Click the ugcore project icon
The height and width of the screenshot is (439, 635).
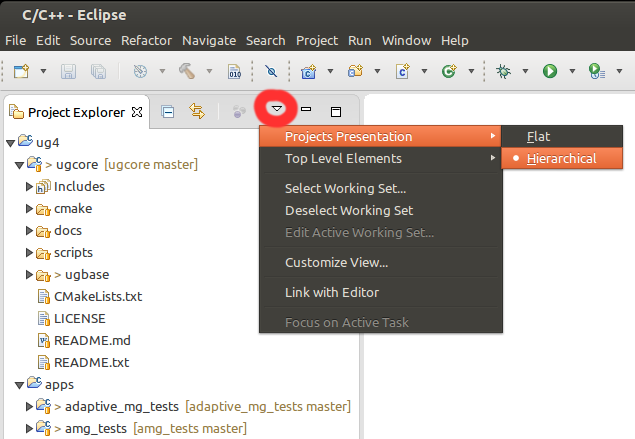pos(34,164)
